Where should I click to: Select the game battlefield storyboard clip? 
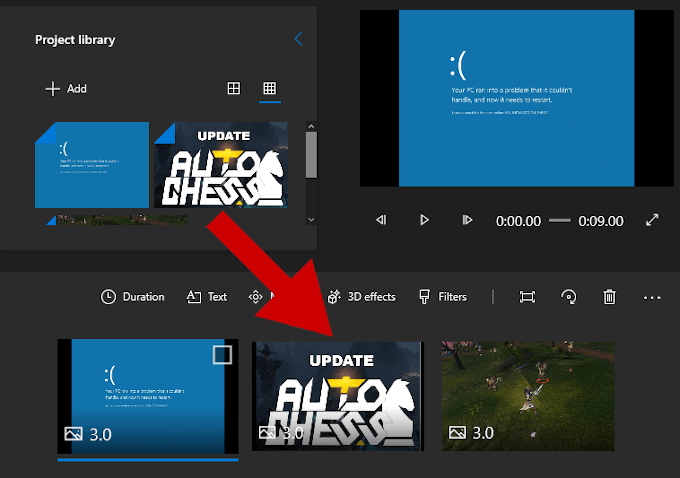tap(528, 396)
